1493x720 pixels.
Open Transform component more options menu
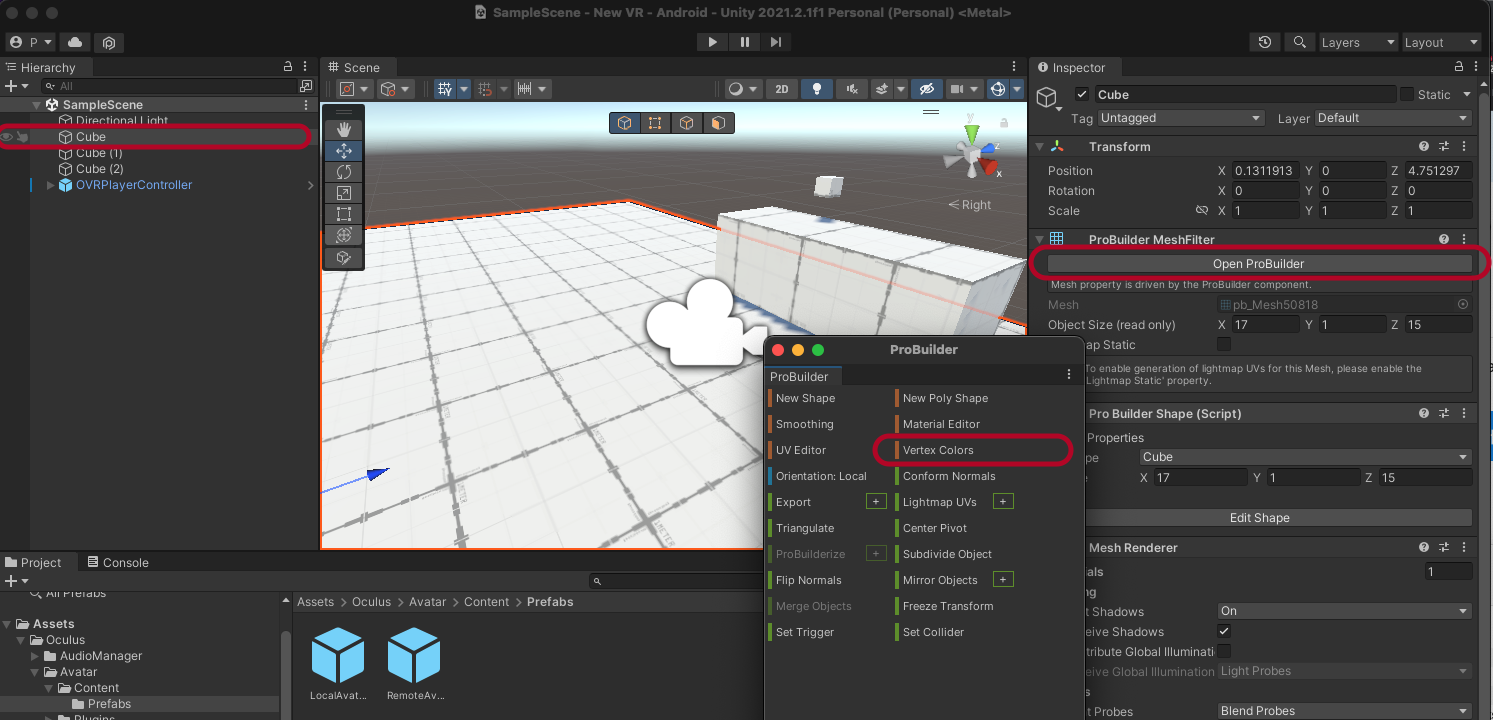[x=1464, y=146]
